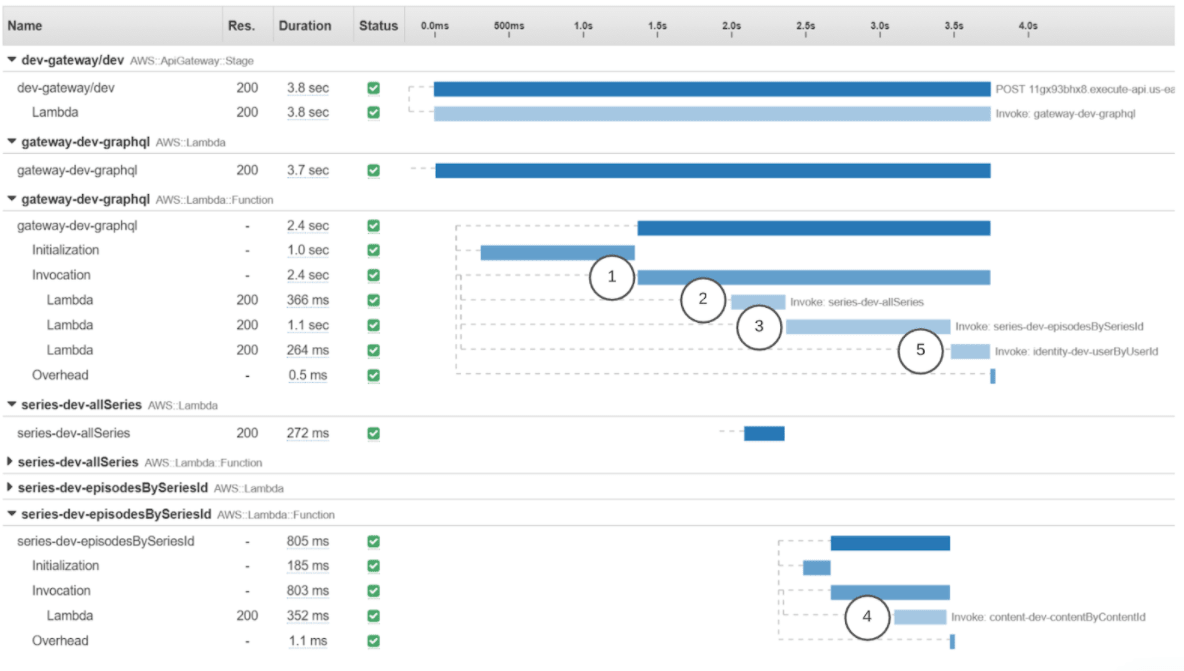Collapse gateway-dev-graphql AWS::Lambda::Function group
The image size is (1184, 671).
(x=11, y=199)
